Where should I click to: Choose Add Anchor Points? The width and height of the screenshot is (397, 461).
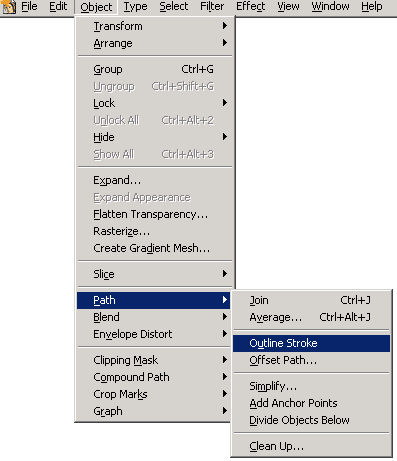pyautogui.click(x=311, y=403)
